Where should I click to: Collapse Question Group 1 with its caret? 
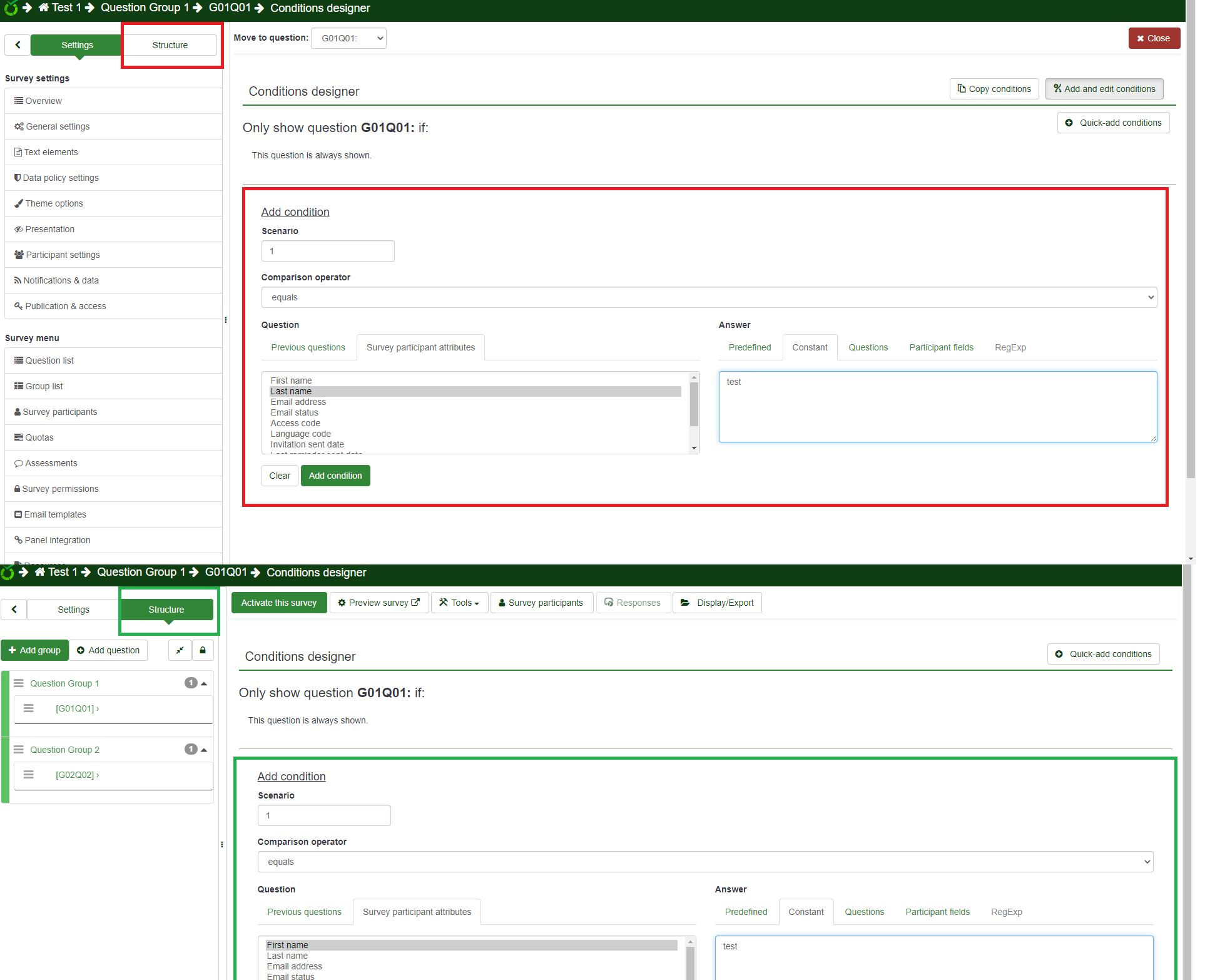click(x=204, y=683)
